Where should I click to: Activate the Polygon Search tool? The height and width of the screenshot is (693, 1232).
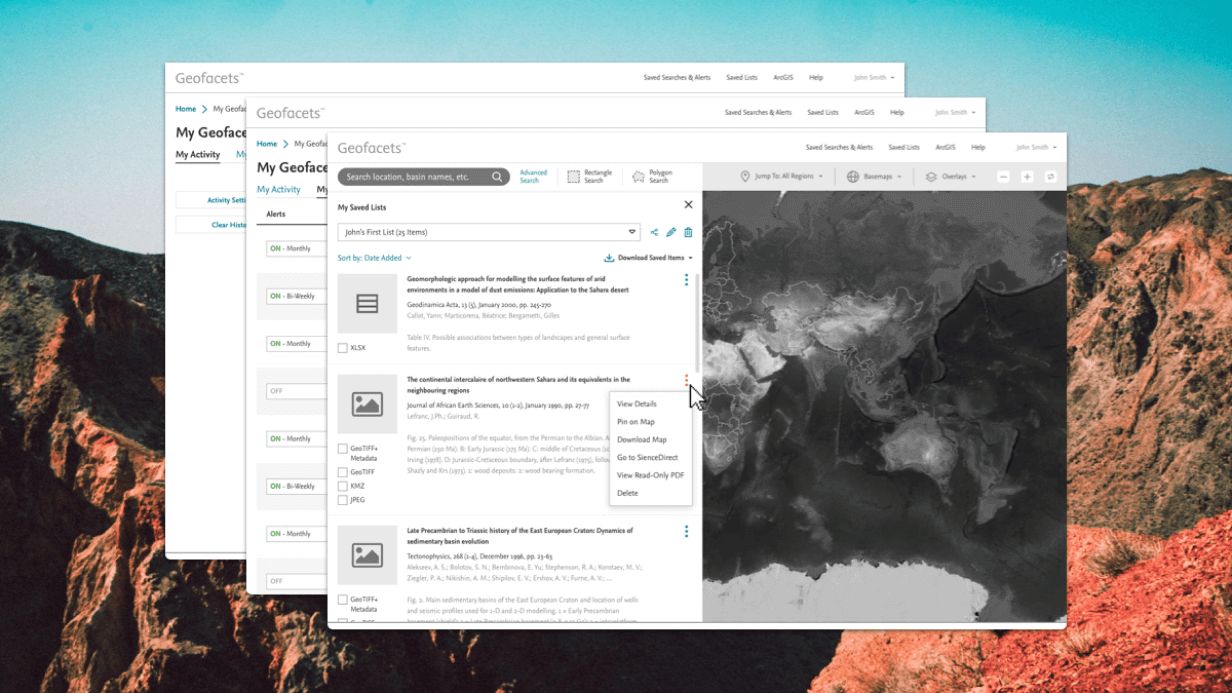point(652,177)
